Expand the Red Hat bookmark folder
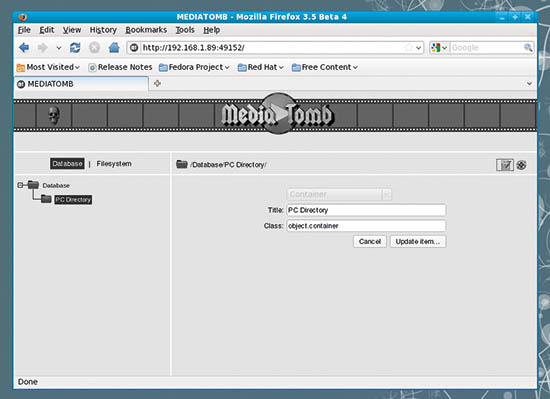Image resolution: width=550 pixels, height=399 pixels. click(x=260, y=67)
